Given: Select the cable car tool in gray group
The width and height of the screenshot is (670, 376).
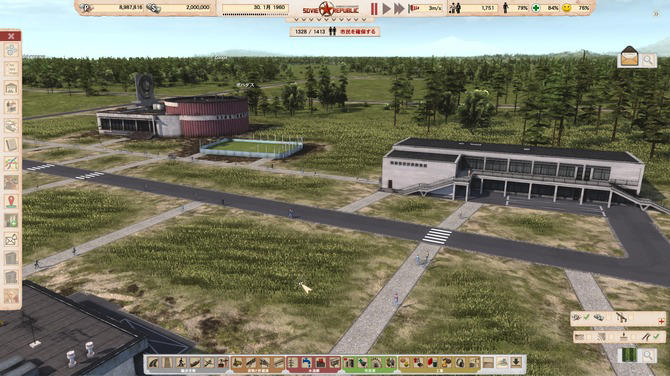Looking at the screenshot, I should (x=223, y=362).
